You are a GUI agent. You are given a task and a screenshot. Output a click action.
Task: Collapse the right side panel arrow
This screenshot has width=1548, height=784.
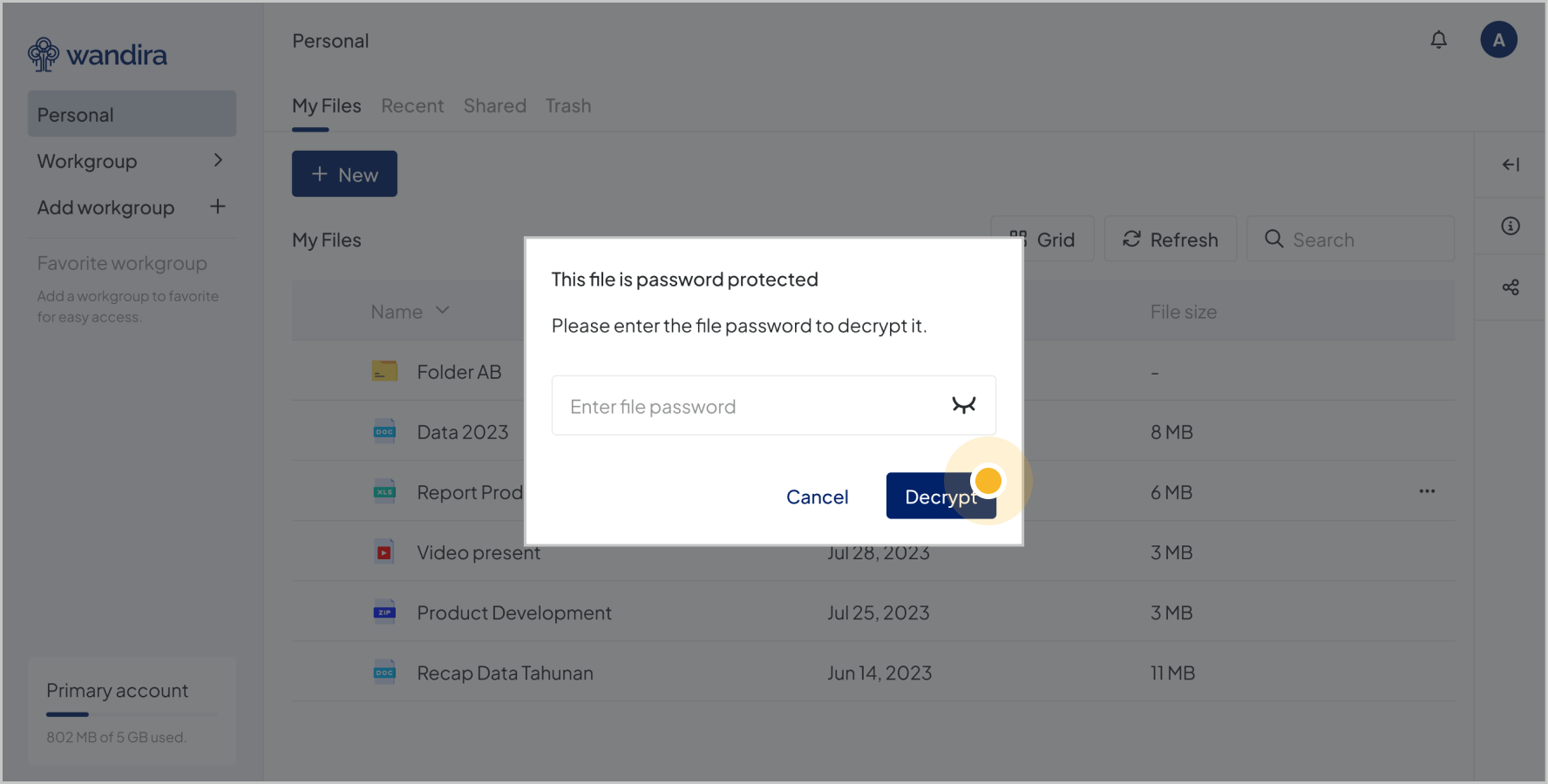[x=1511, y=165]
